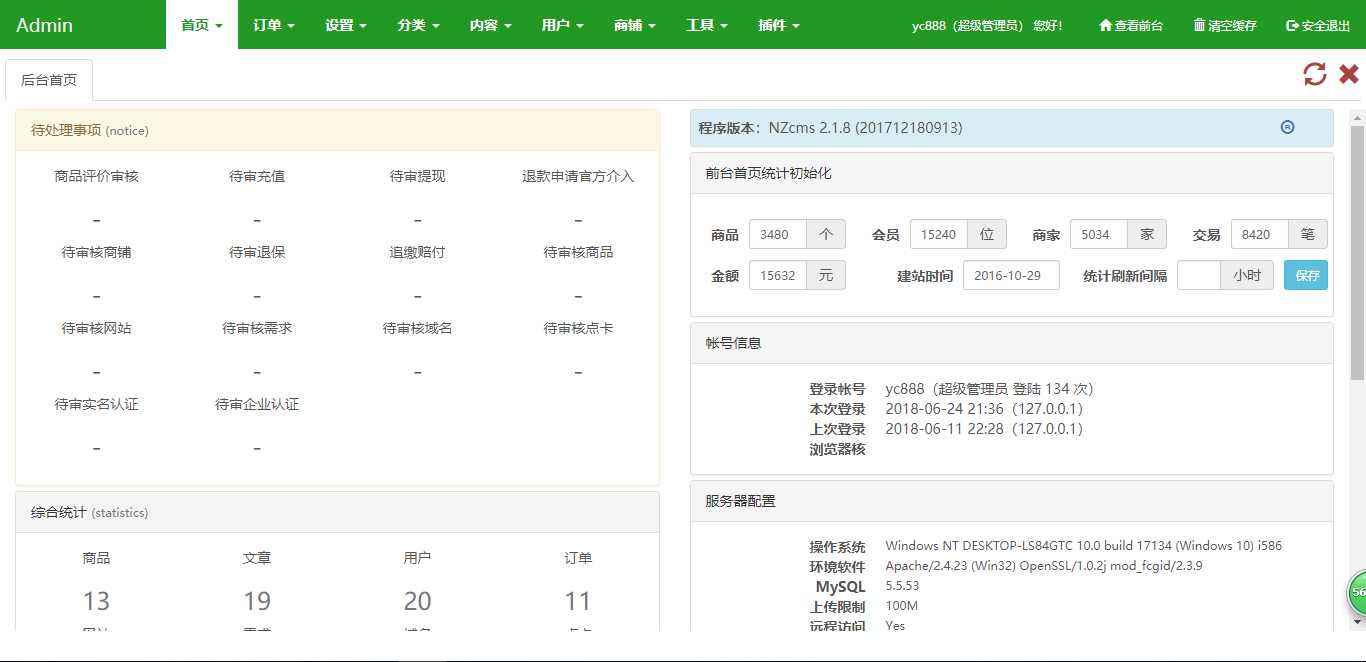The image size is (1366, 662).
Task: Expand the 设置 menu
Action: (x=346, y=25)
